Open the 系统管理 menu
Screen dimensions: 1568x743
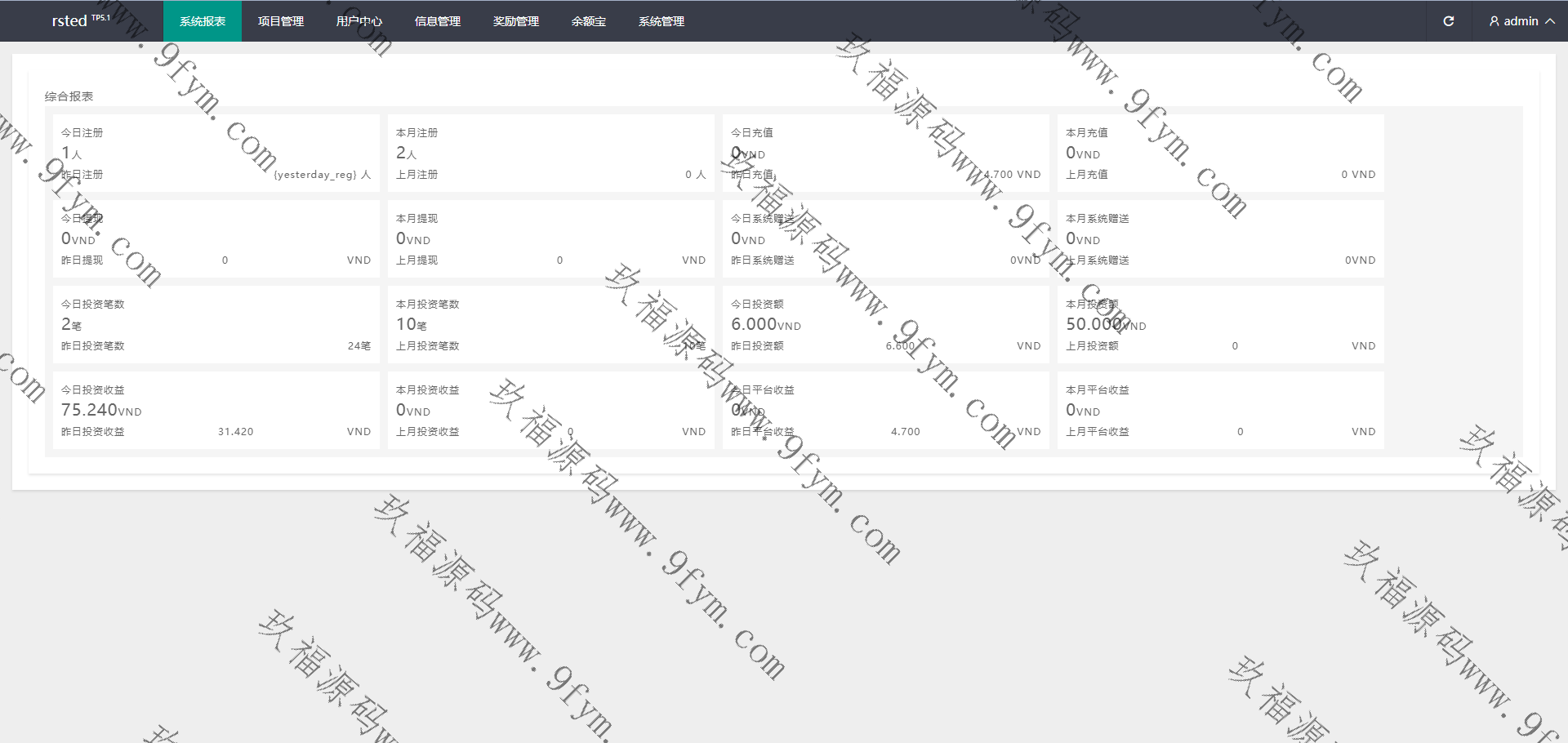[x=661, y=21]
